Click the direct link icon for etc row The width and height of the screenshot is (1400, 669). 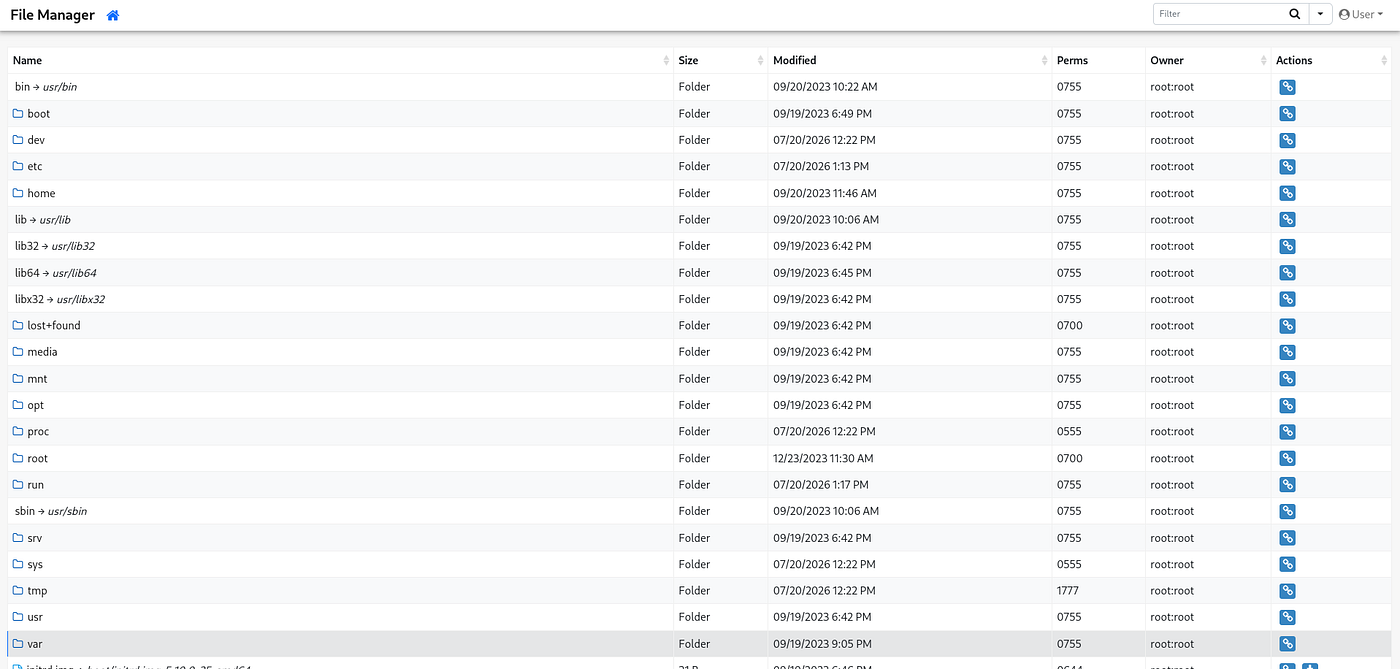(x=1287, y=167)
